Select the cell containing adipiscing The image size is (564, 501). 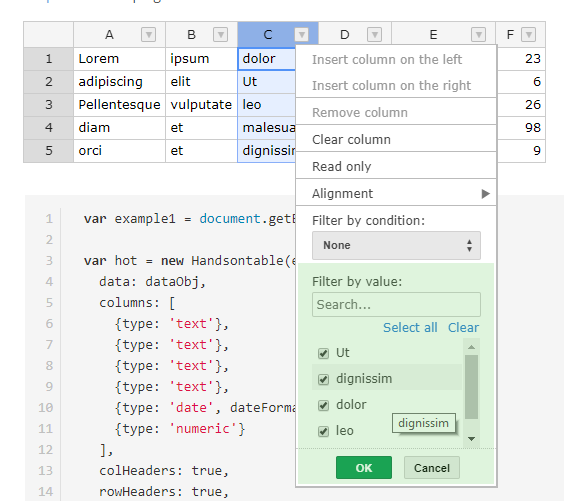pos(119,82)
